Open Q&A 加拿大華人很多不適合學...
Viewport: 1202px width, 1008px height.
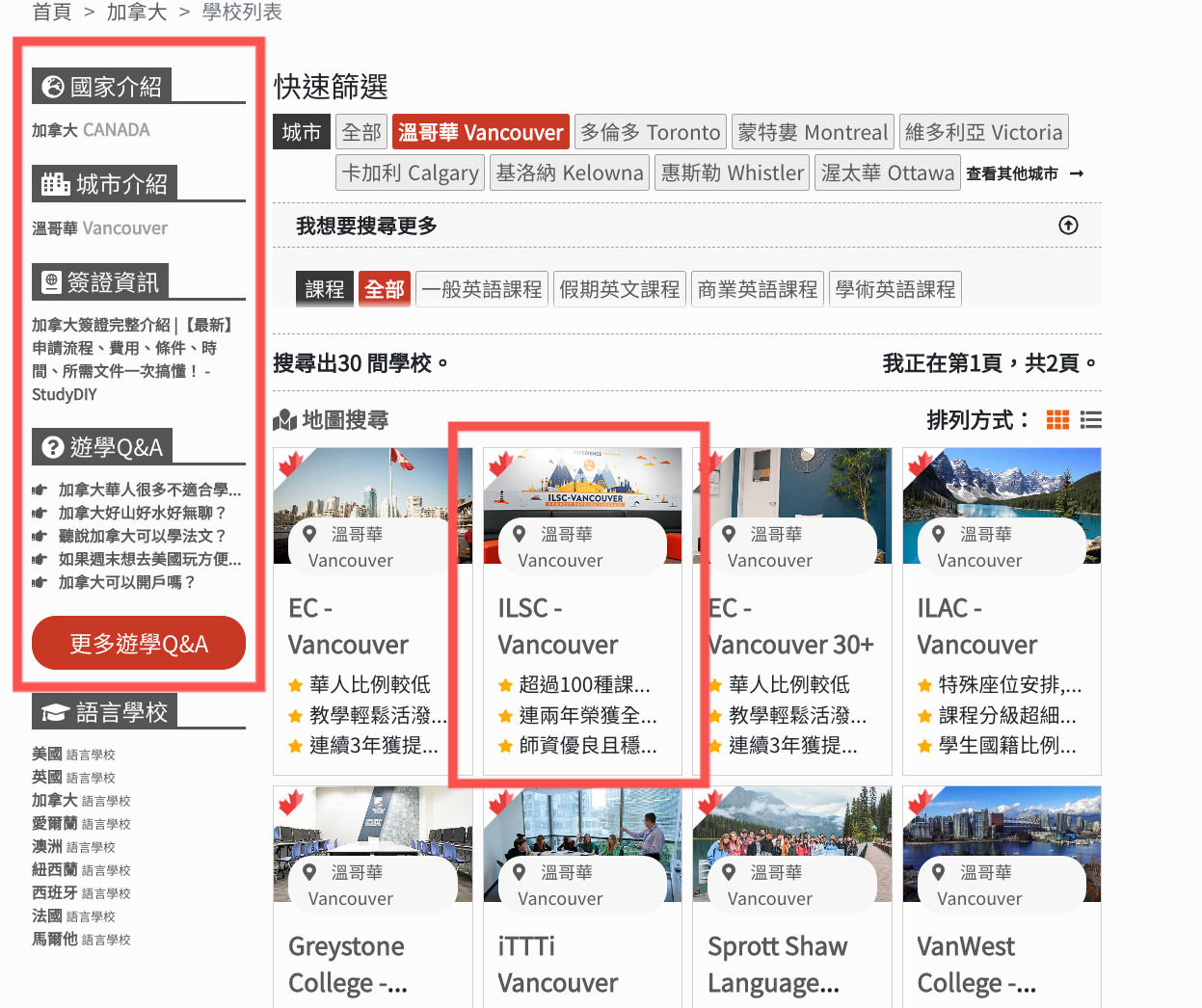(149, 490)
